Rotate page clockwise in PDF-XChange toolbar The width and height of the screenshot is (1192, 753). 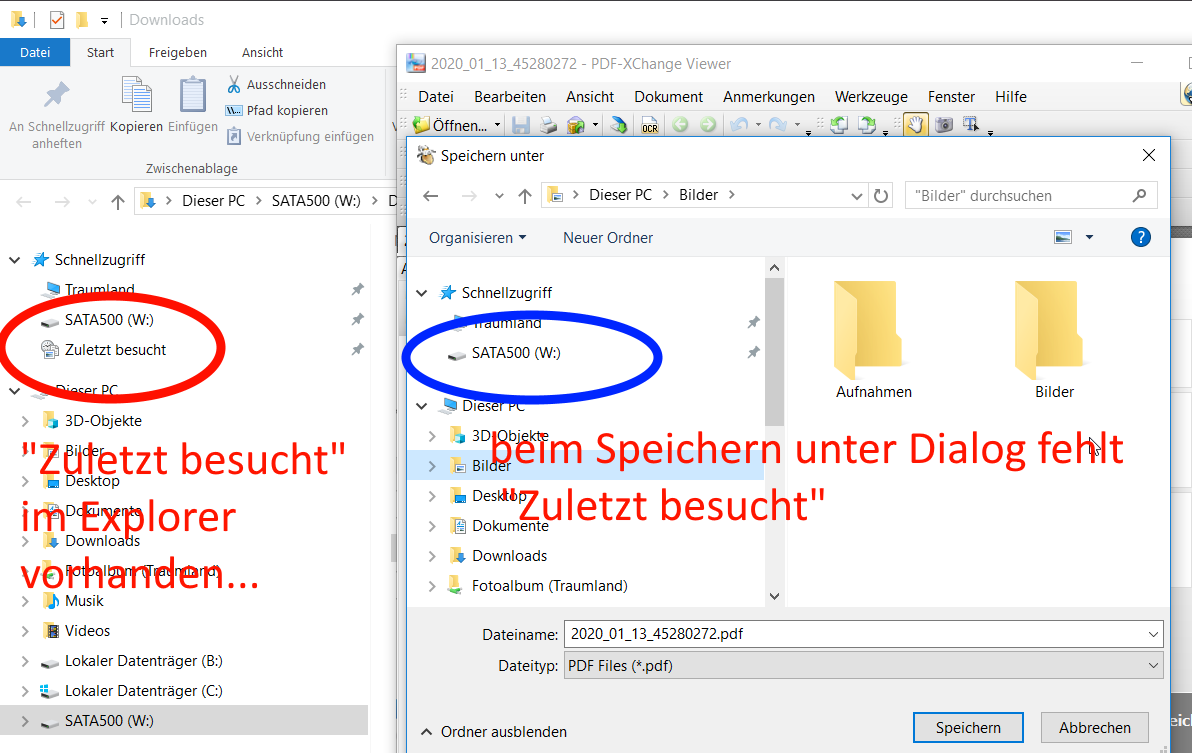[867, 125]
